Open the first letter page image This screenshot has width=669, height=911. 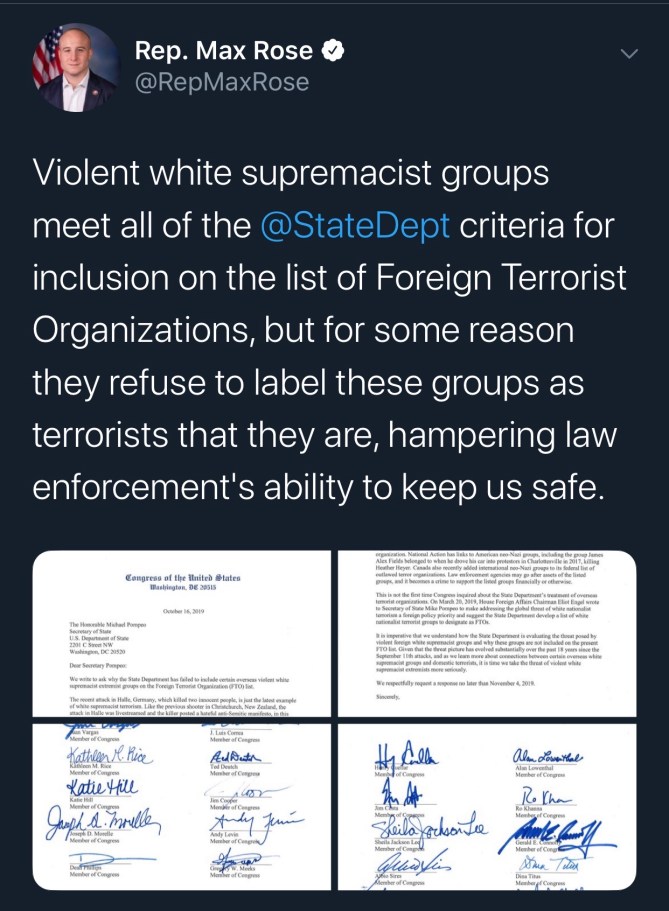pyautogui.click(x=181, y=633)
